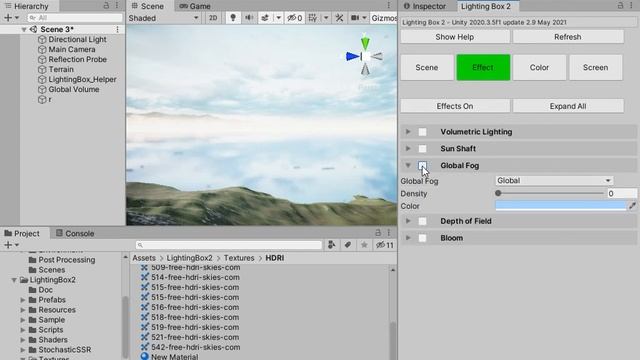640x360 pixels.
Task: Toggle 2D view mode button
Action: point(213,18)
